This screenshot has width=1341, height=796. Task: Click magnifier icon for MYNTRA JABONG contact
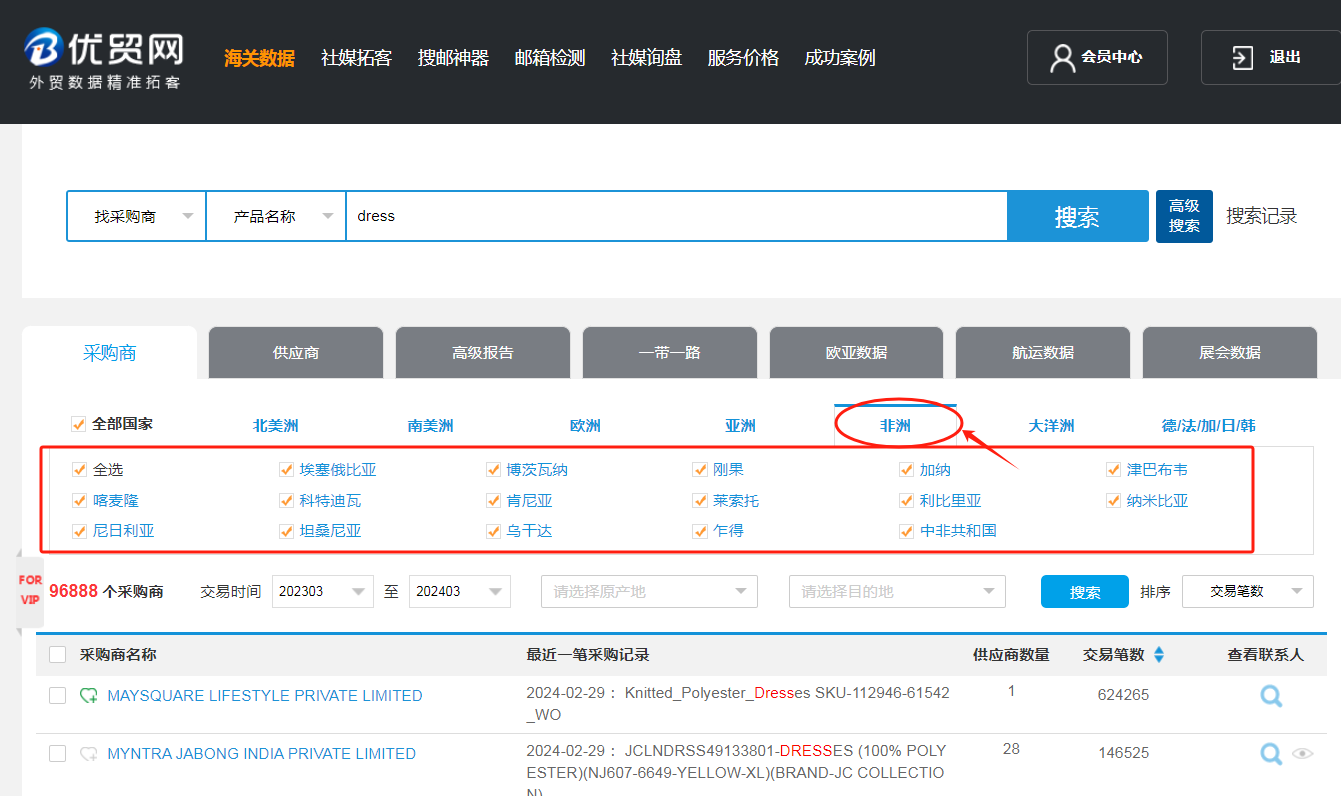tap(1271, 754)
